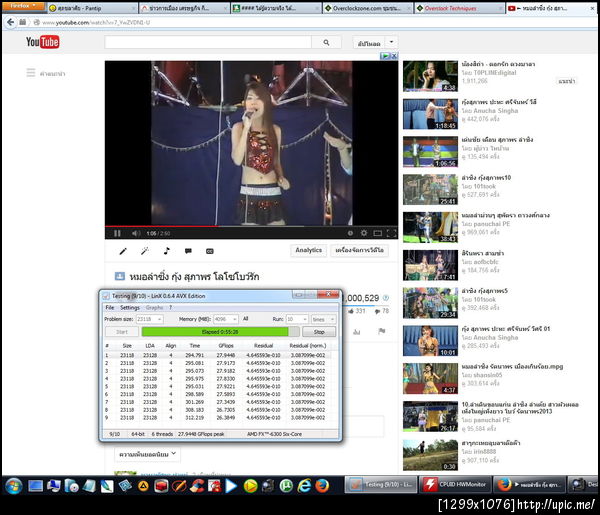
Task: Switch to Overclockzone.com browser tab
Action: point(367,8)
